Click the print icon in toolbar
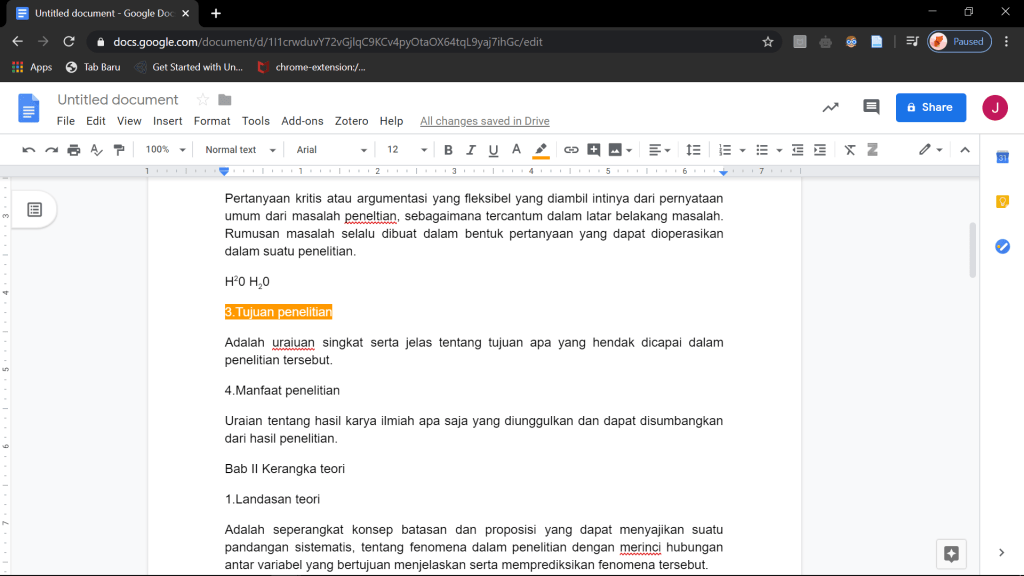This screenshot has width=1024, height=576. click(74, 150)
